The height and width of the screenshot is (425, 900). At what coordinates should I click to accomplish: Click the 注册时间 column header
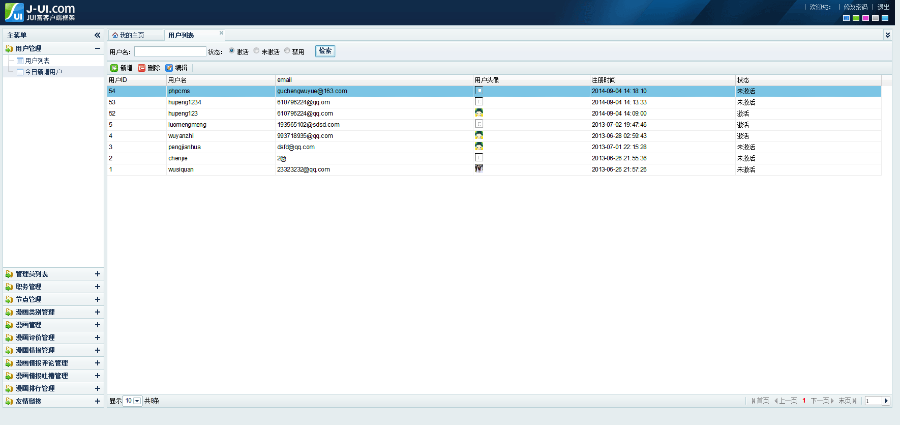click(x=663, y=79)
